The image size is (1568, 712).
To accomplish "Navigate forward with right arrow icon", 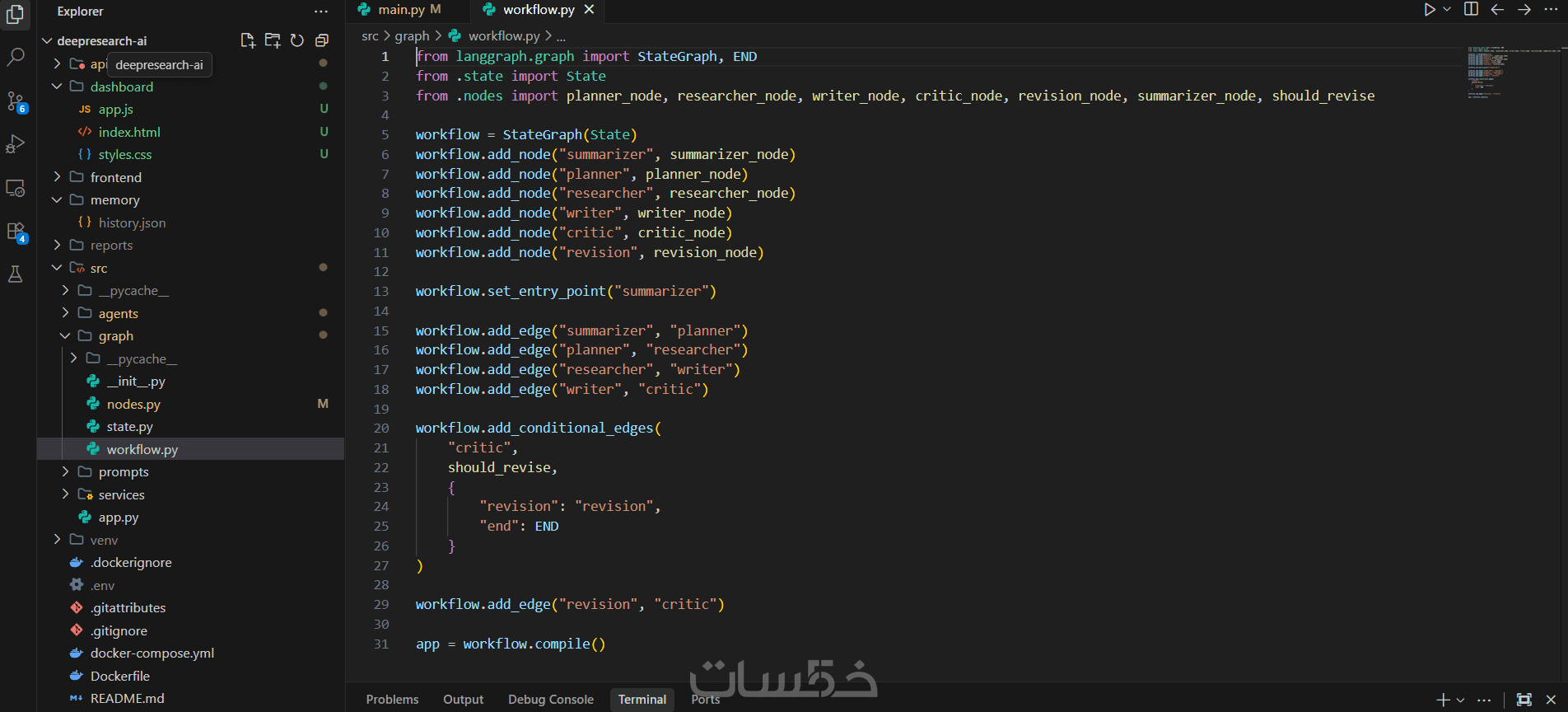I will pos(1524,9).
